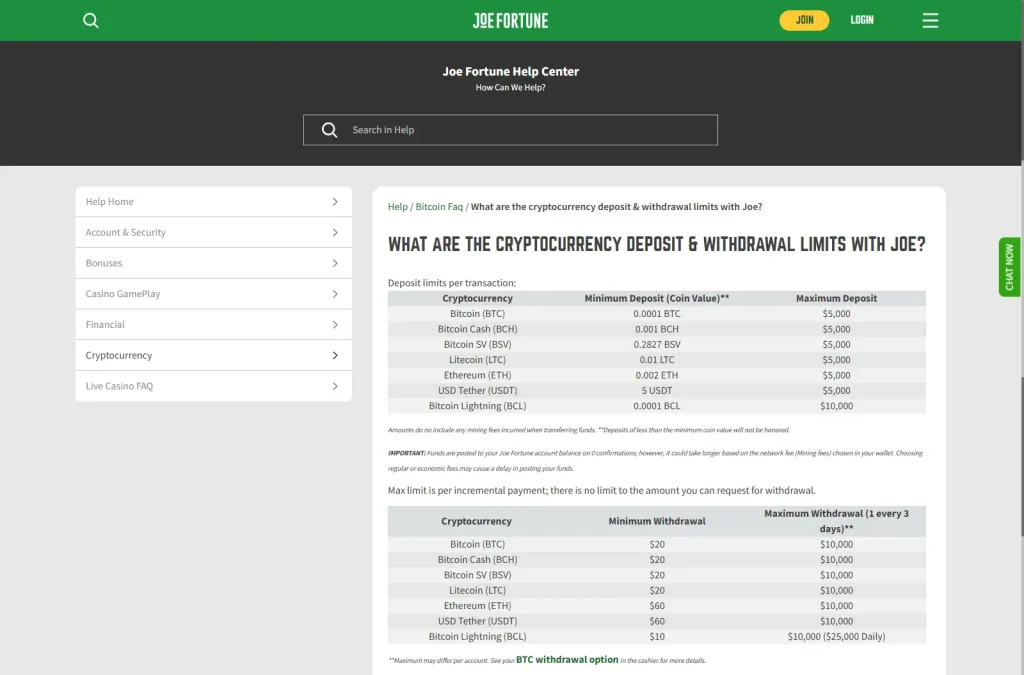Click chevron next to Cryptocurrency

(335, 355)
